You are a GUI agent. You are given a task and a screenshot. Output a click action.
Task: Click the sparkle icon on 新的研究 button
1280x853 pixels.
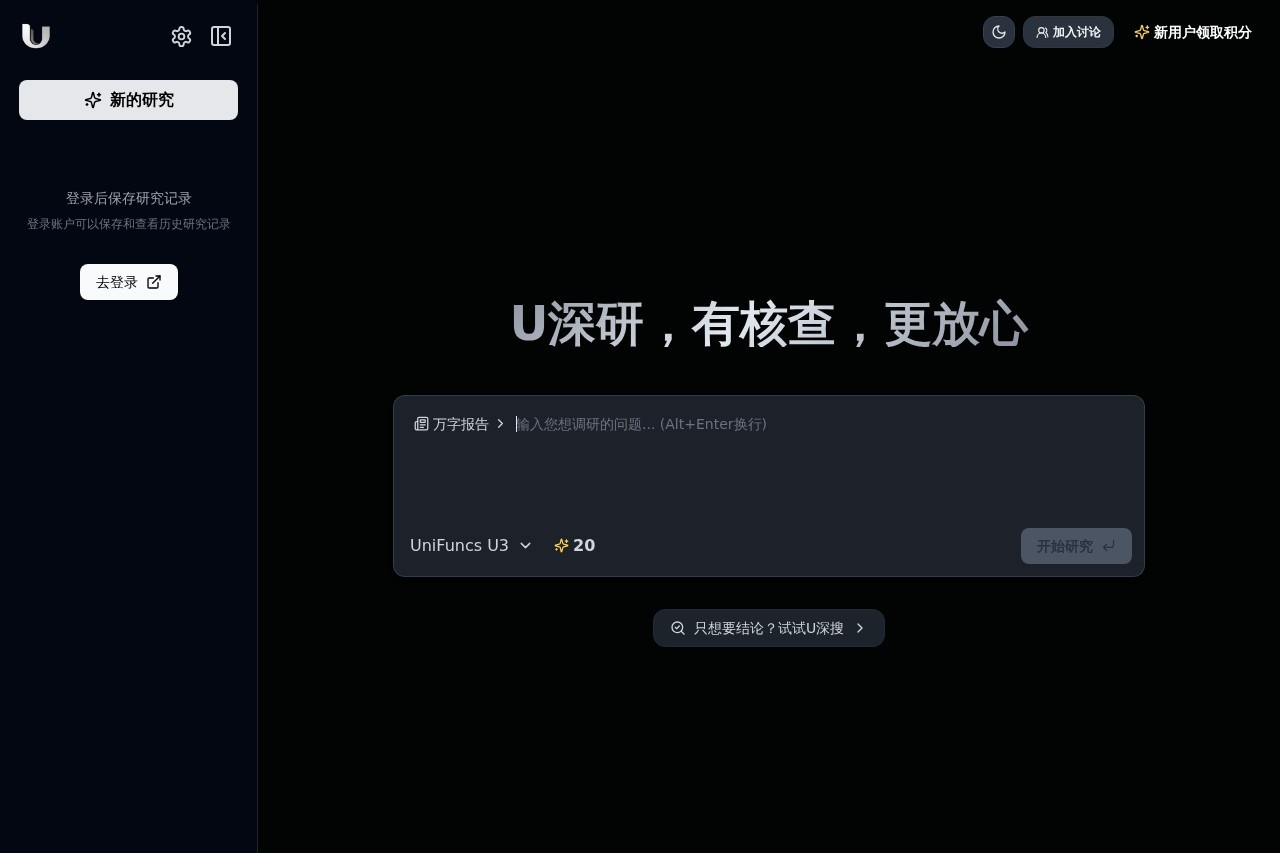tap(93, 100)
